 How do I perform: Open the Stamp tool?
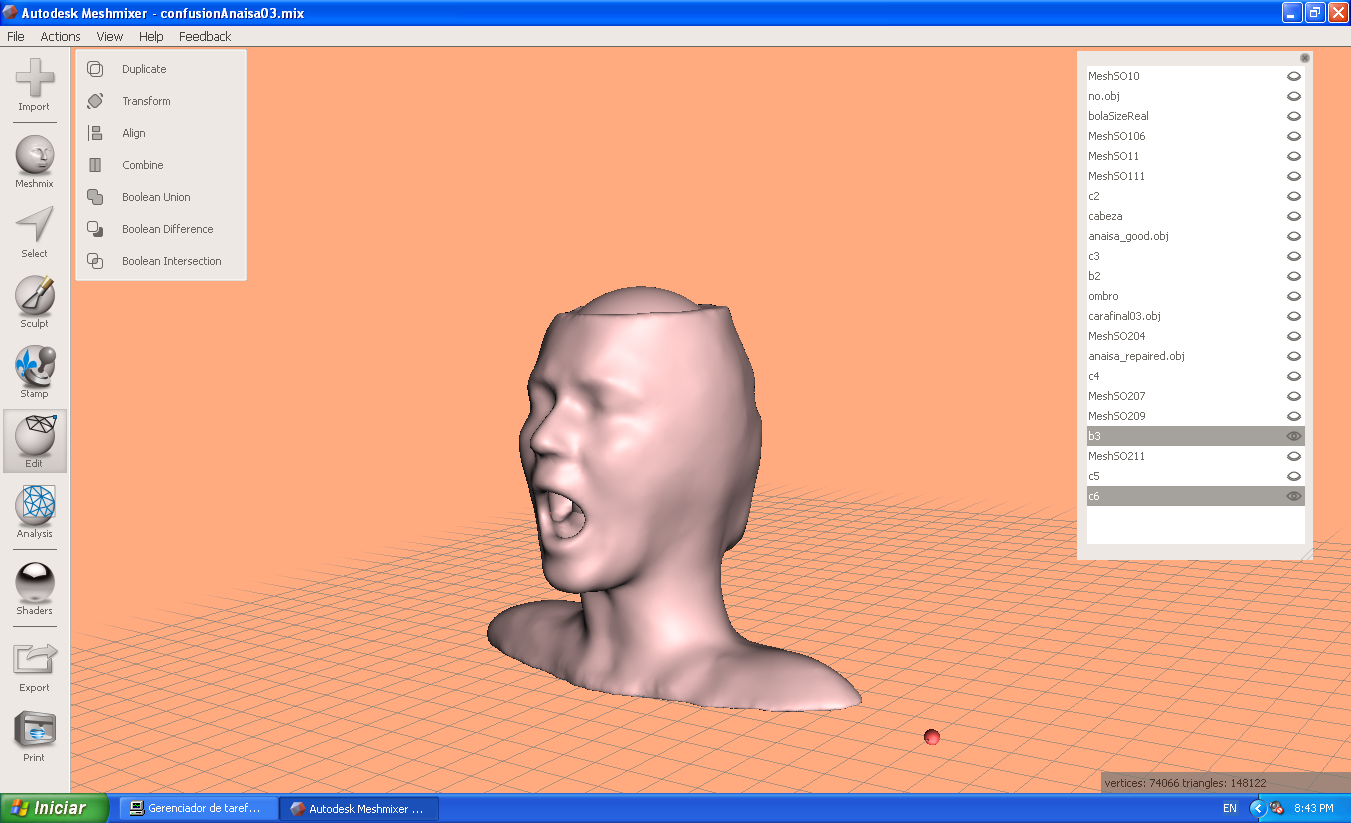pyautogui.click(x=35, y=372)
